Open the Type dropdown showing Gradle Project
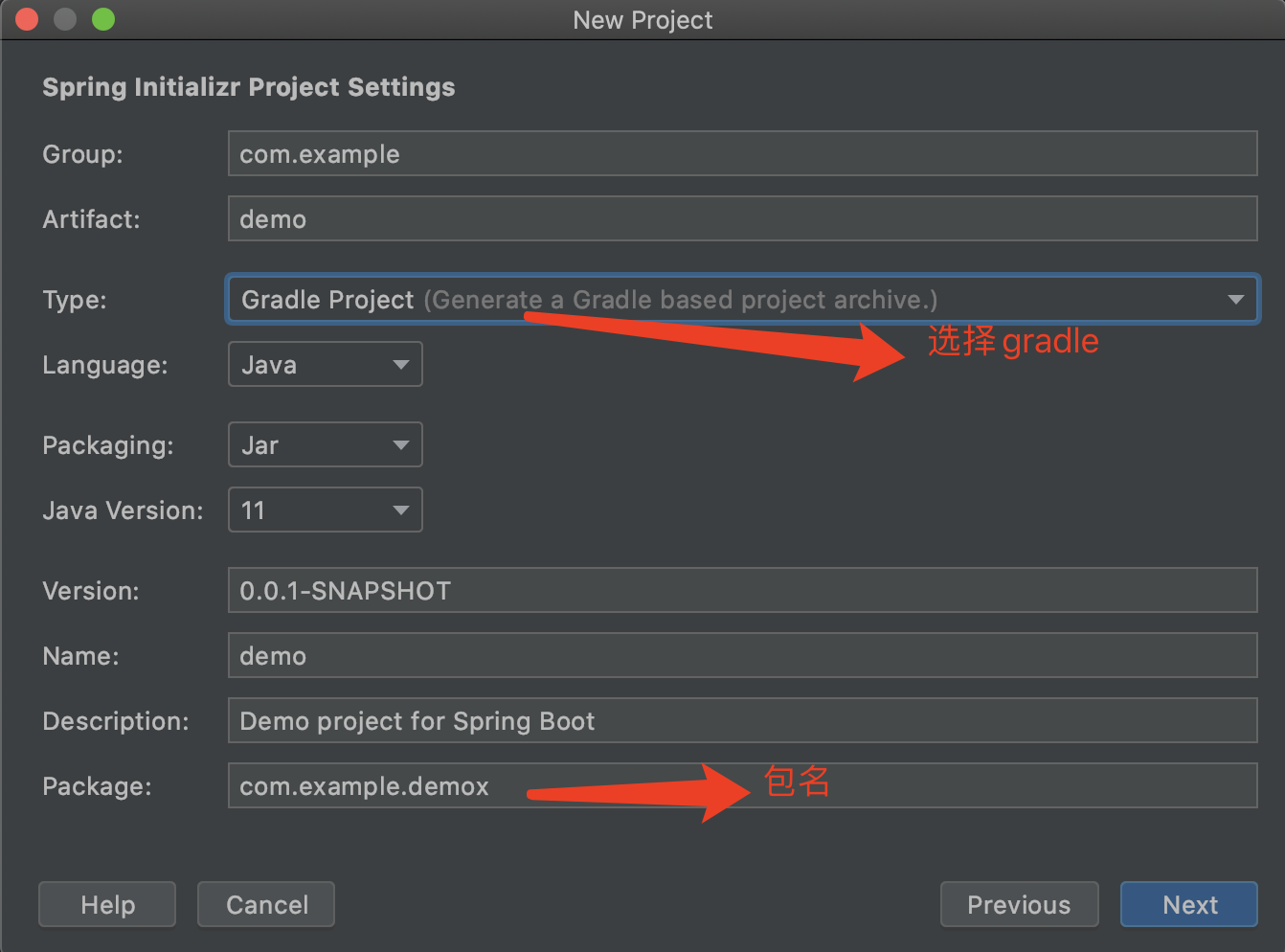Viewport: 1285px width, 952px height. 742,300
